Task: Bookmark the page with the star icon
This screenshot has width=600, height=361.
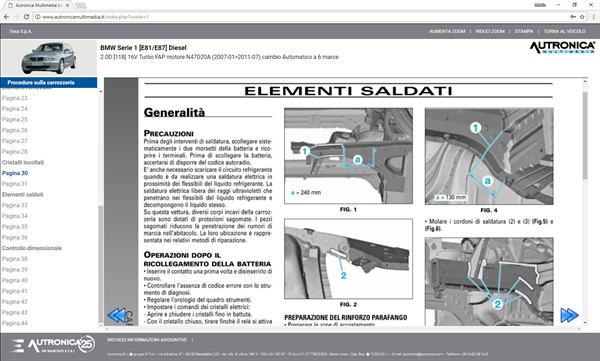Action: [x=582, y=17]
